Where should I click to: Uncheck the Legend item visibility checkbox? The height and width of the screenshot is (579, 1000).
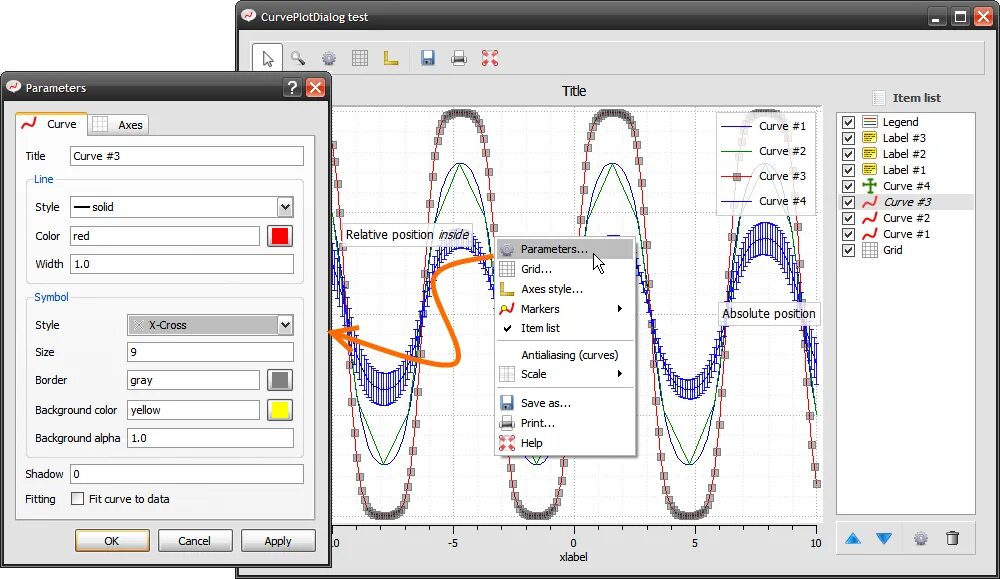pos(848,122)
